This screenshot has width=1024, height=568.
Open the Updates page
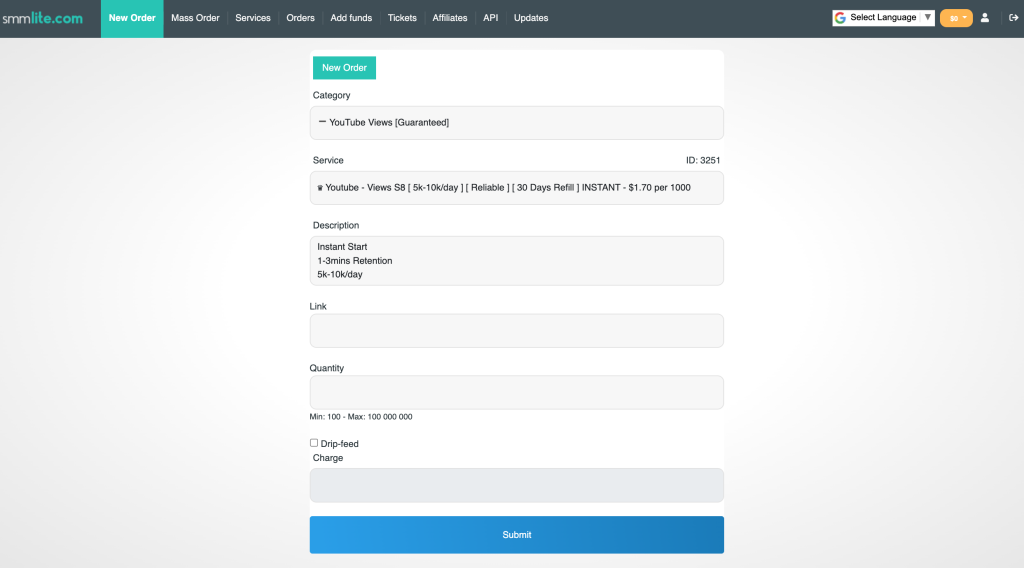531,18
